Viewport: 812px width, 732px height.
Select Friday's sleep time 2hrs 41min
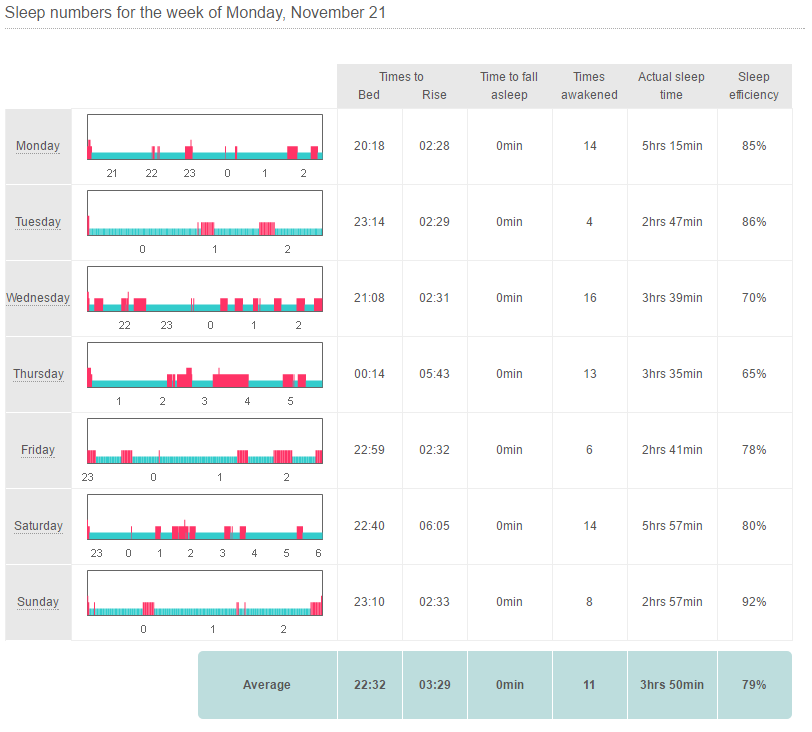coord(672,450)
